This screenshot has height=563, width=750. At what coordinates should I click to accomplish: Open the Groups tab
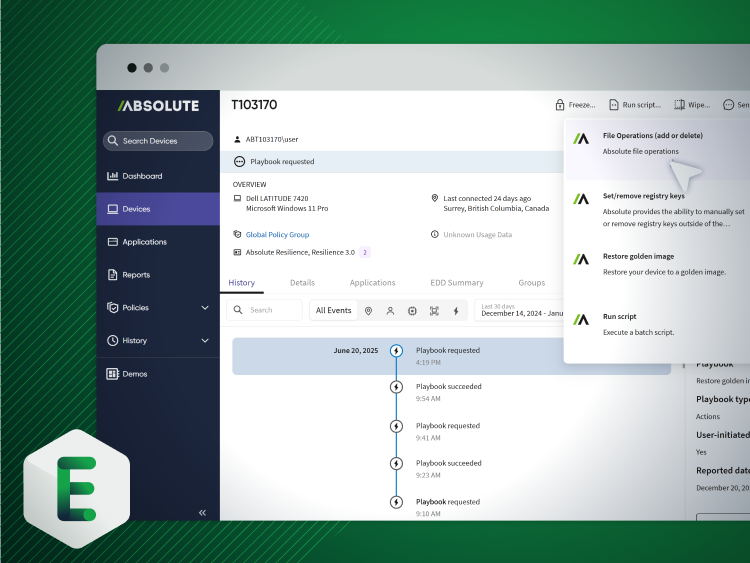(531, 283)
